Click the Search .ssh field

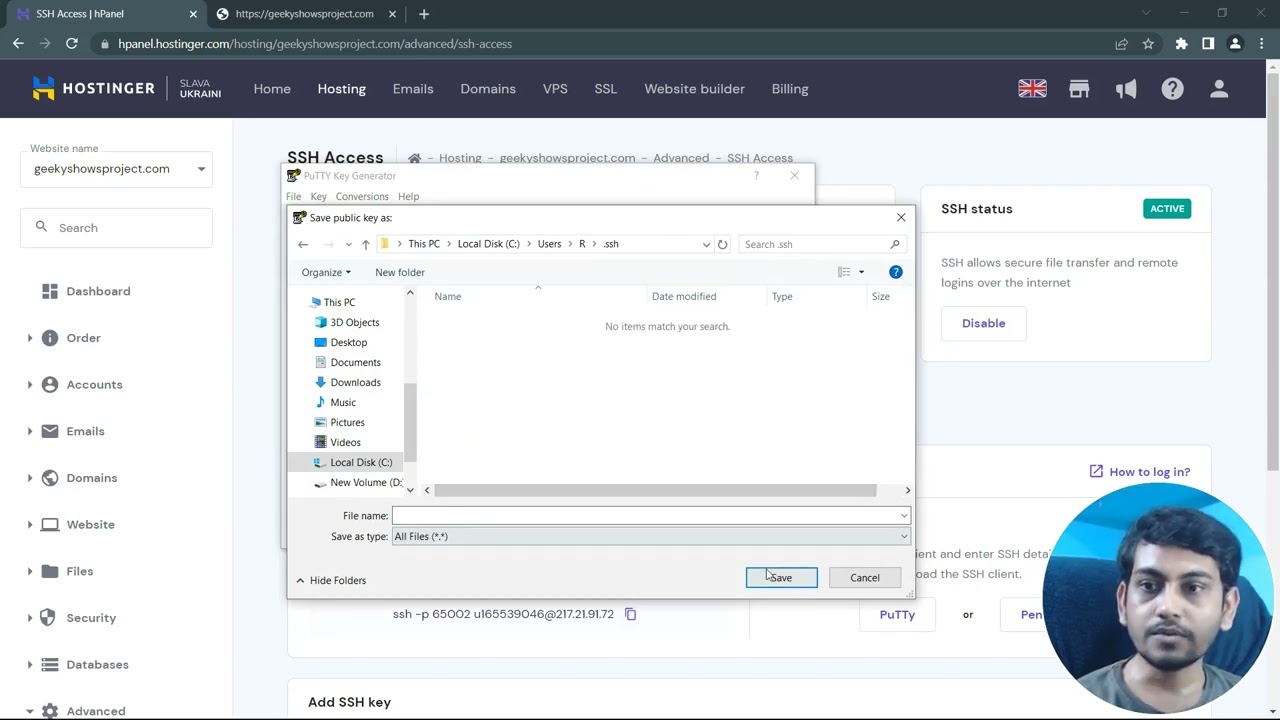coord(822,244)
